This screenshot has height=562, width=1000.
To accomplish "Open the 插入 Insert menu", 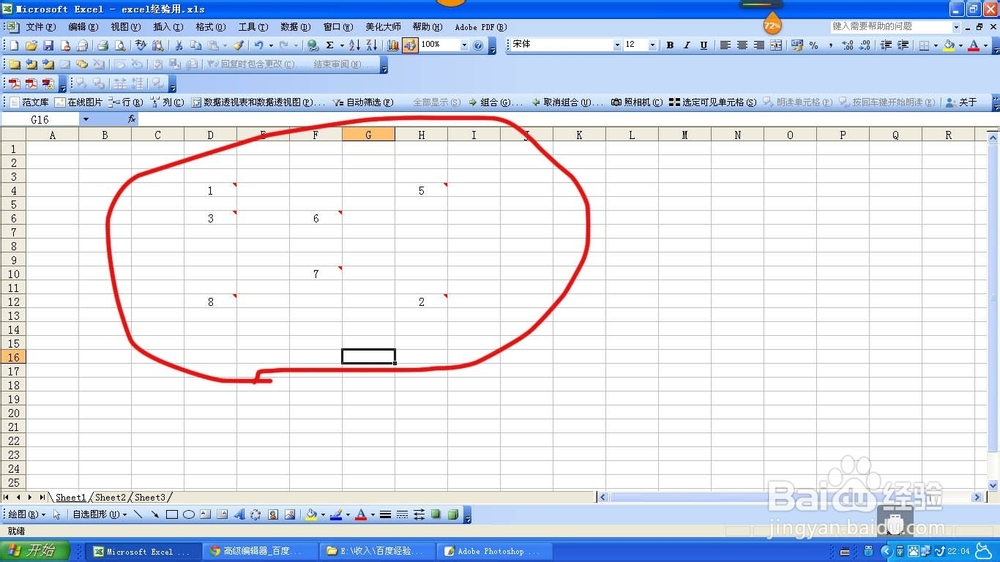I will [x=168, y=27].
